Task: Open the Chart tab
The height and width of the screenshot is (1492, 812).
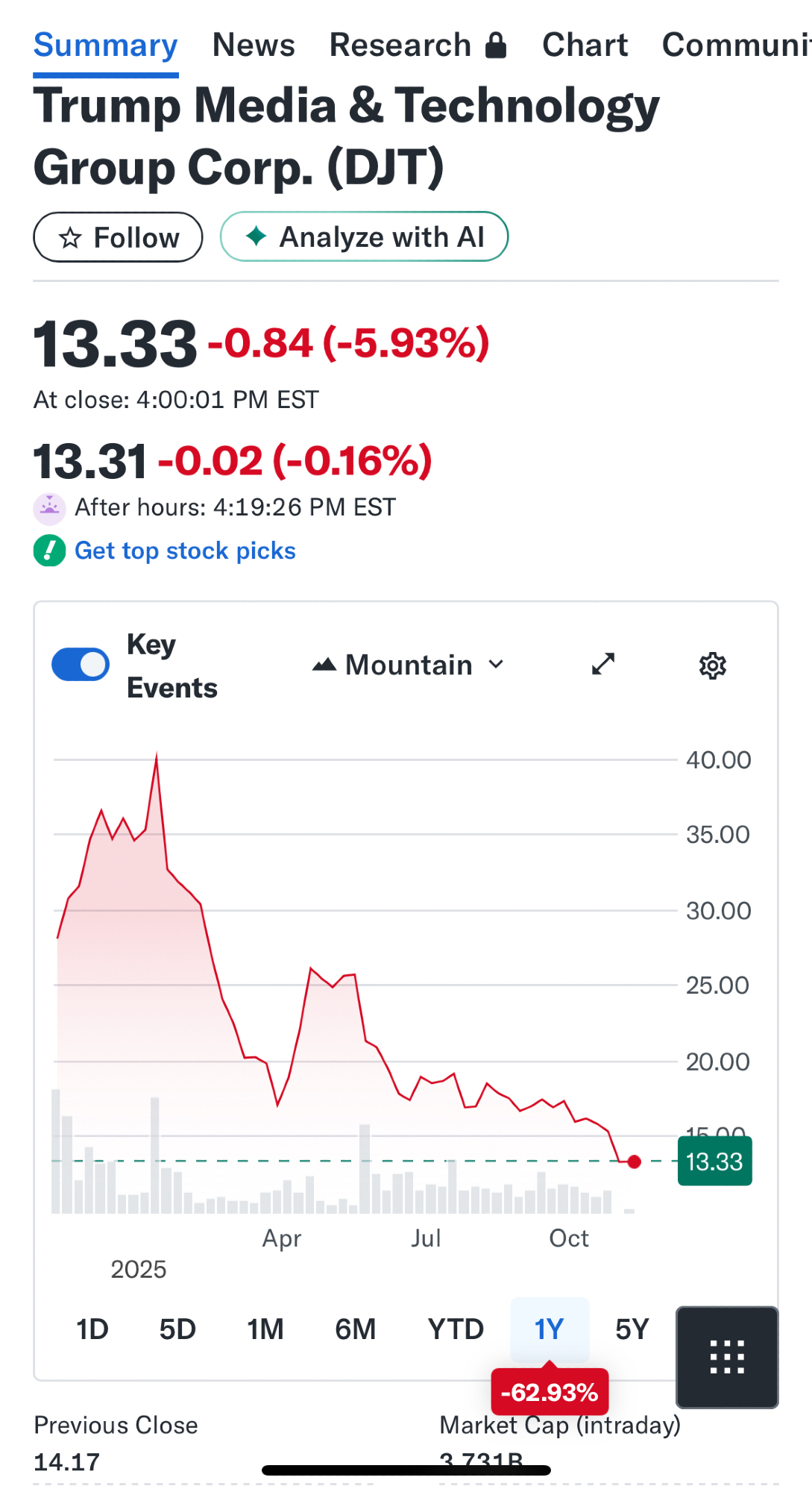Action: (x=585, y=46)
